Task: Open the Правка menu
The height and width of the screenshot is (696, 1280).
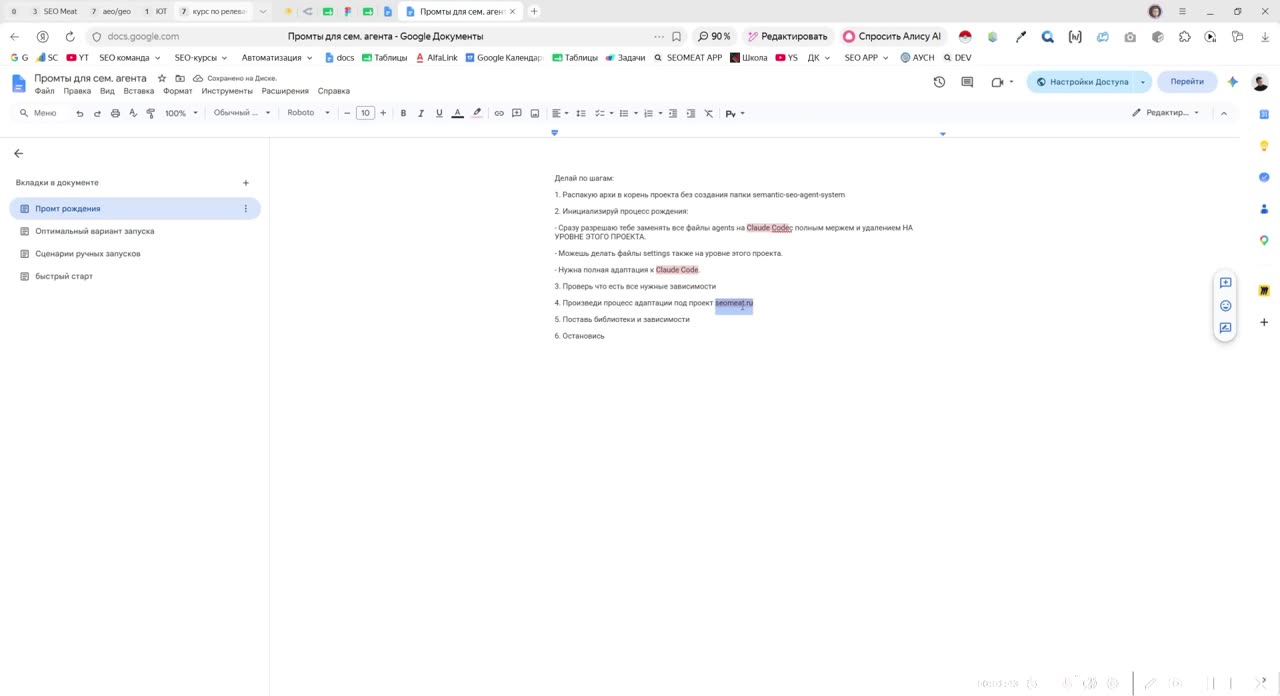Action: coord(77,91)
